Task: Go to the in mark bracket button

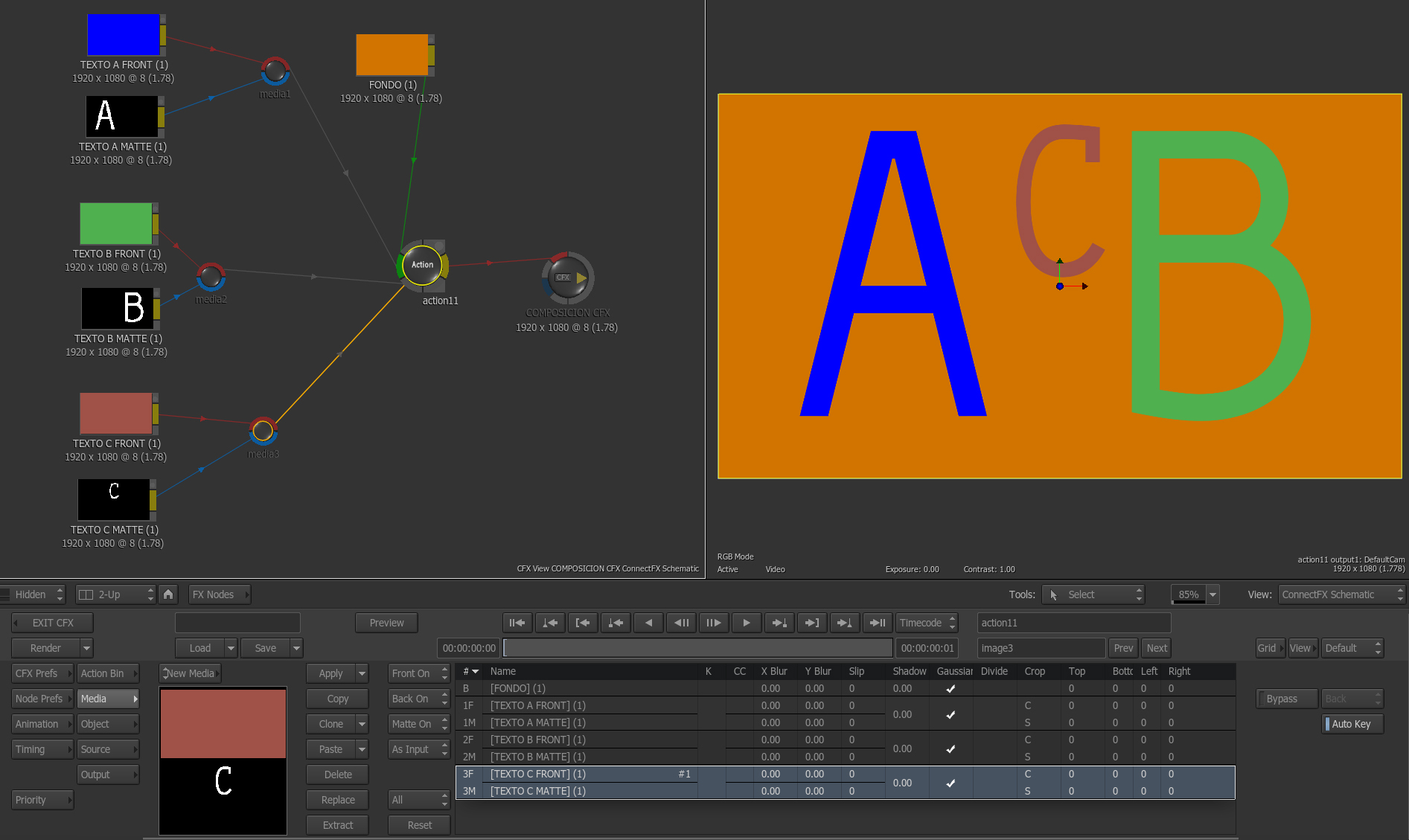Action: click(583, 623)
